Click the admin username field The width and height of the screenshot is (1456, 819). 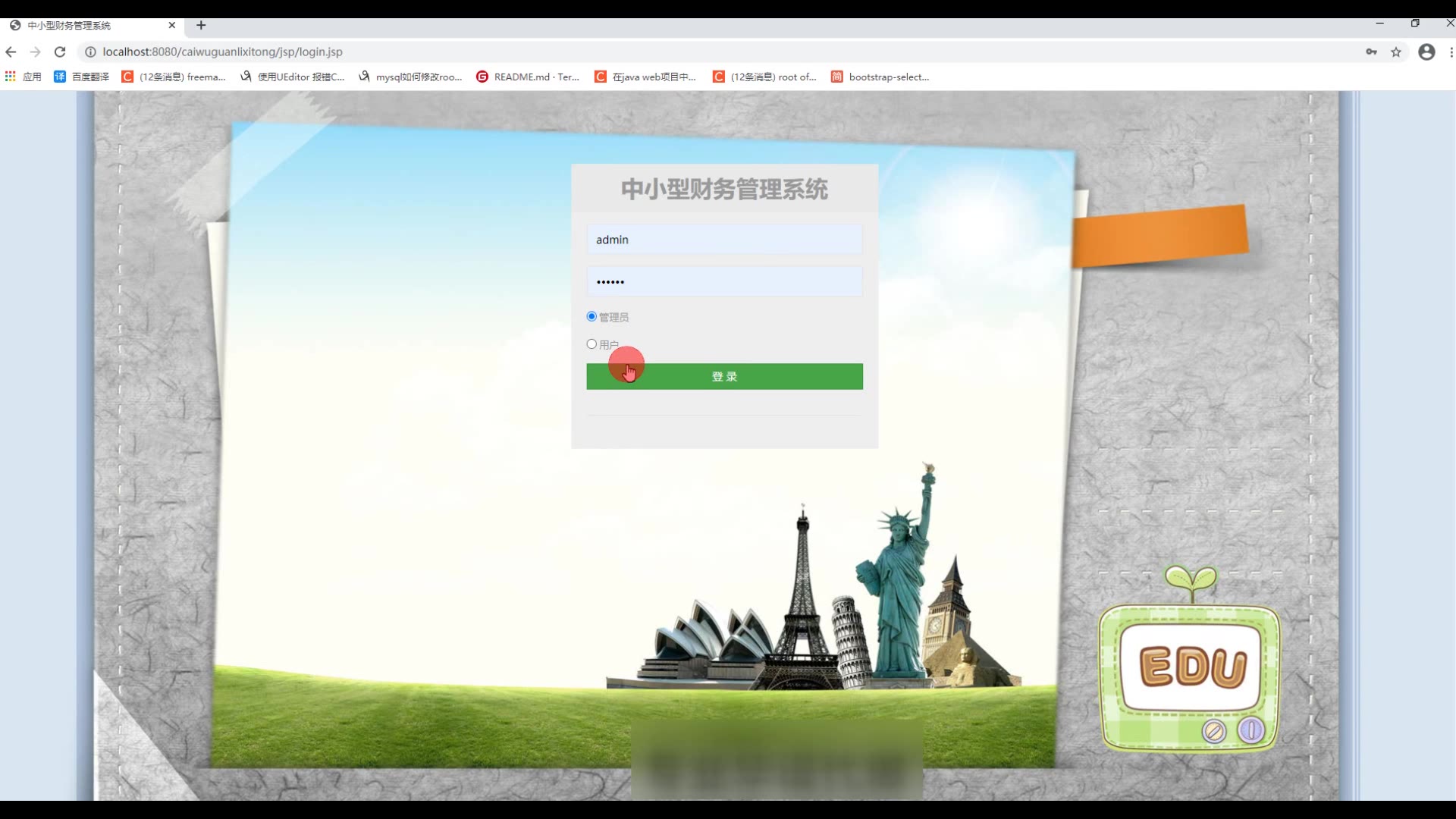[x=724, y=240]
